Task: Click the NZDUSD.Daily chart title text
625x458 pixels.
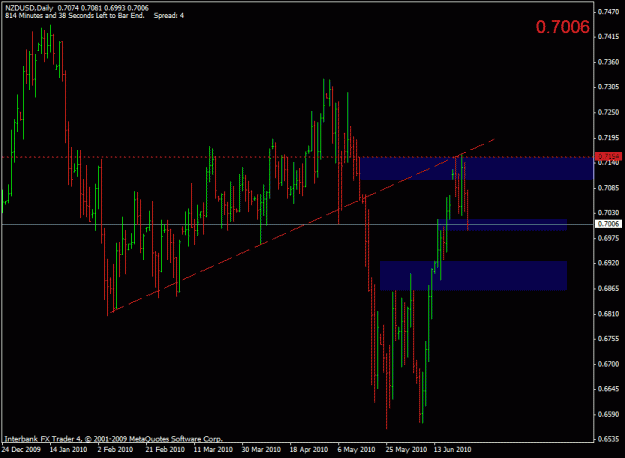Action: click(29, 8)
